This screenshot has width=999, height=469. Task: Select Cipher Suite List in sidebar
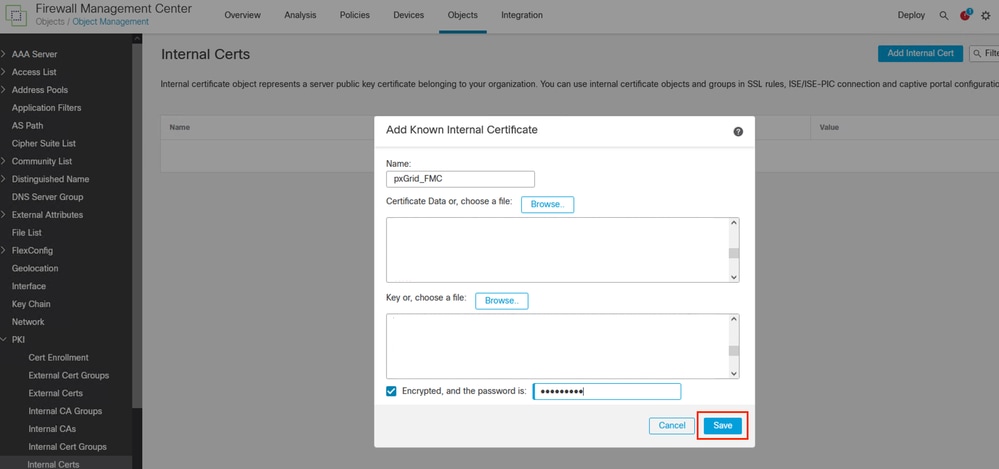[x=43, y=143]
